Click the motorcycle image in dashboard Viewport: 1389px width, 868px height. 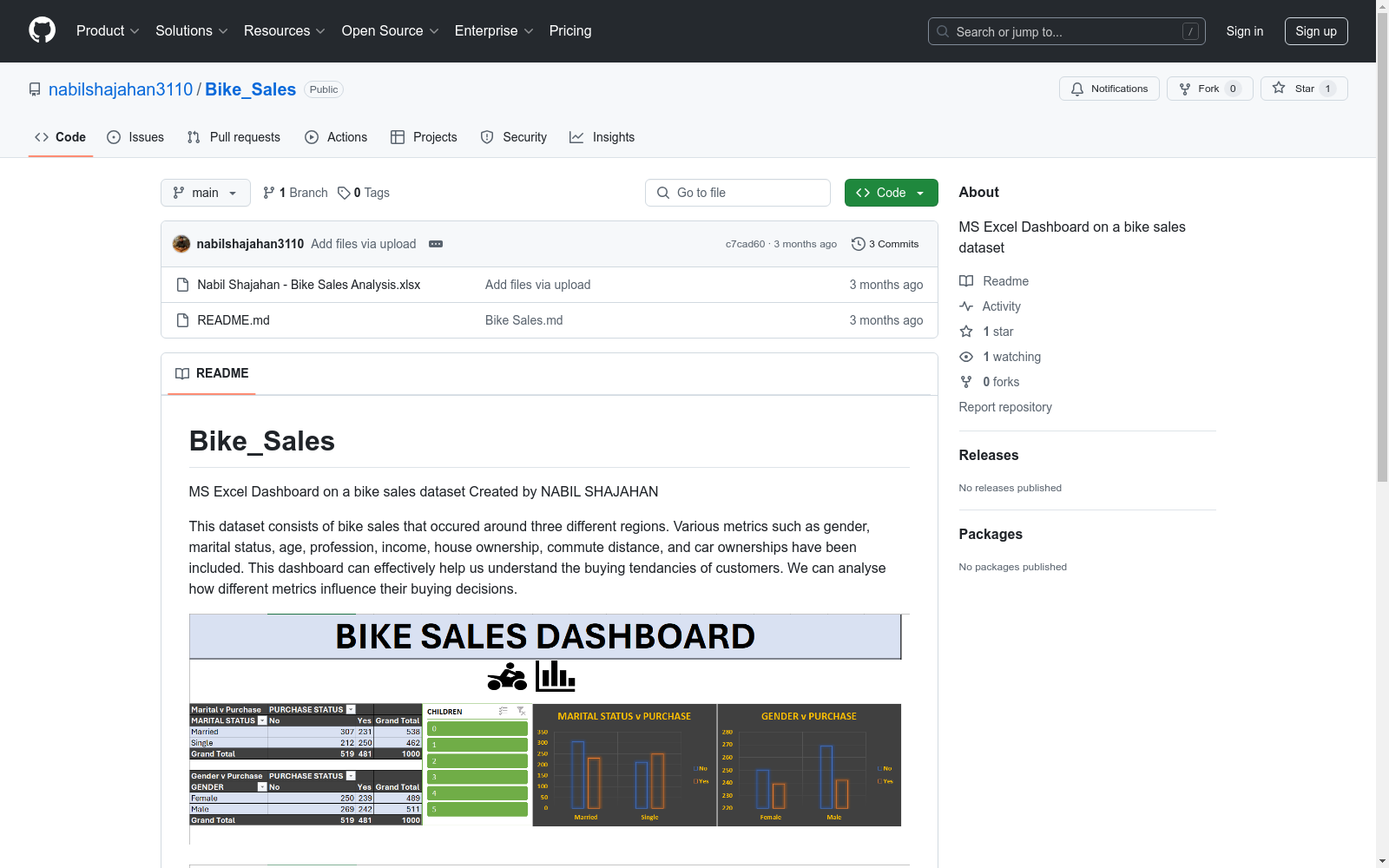coord(507,676)
